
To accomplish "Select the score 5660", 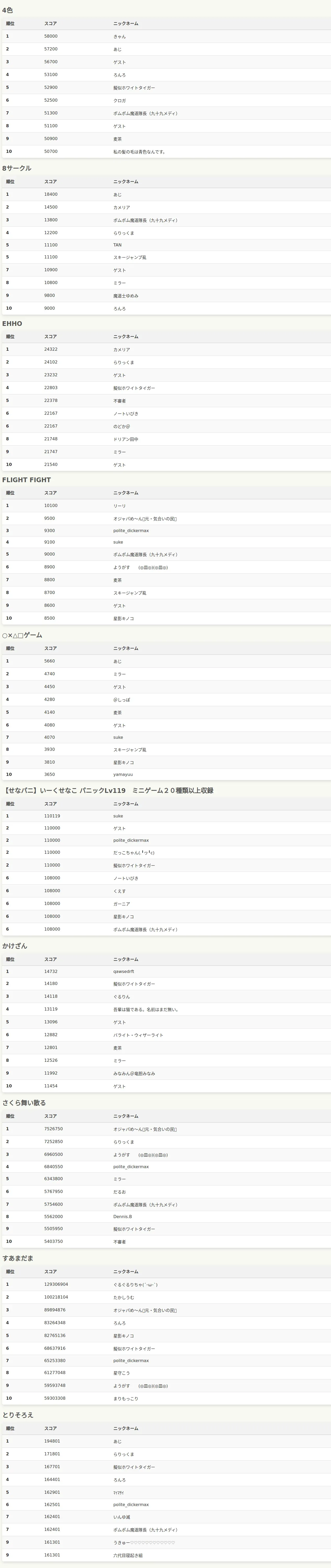I will (x=49, y=661).
